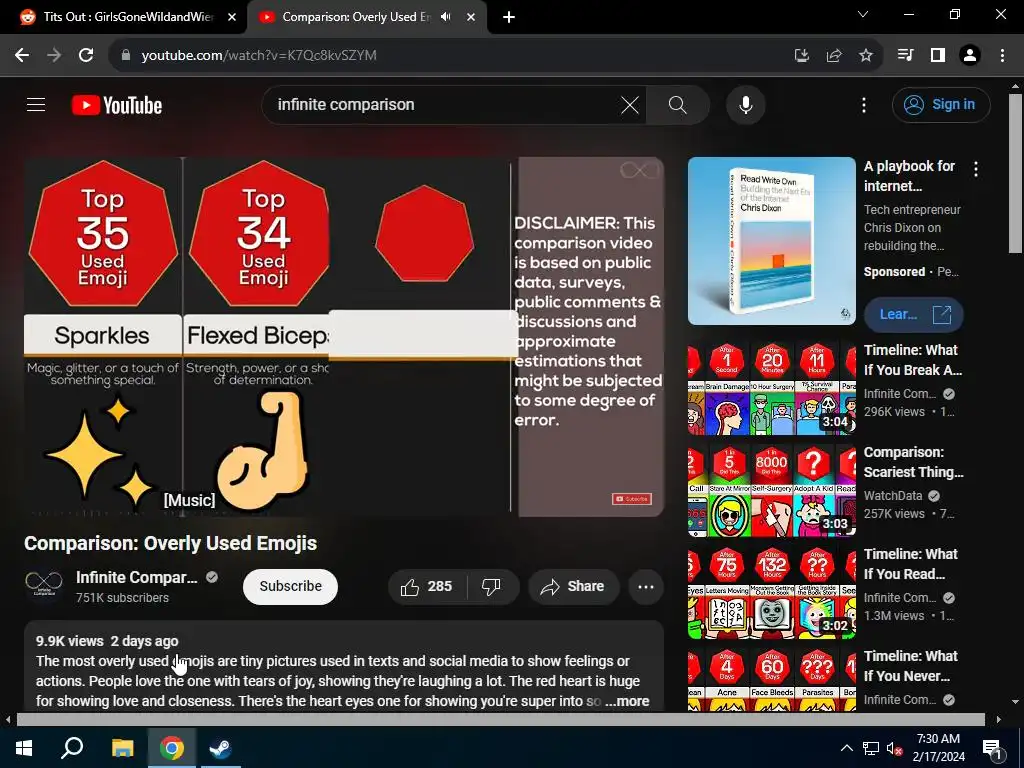The width and height of the screenshot is (1024, 768).
Task: Reload the YouTube page
Action: click(x=86, y=56)
